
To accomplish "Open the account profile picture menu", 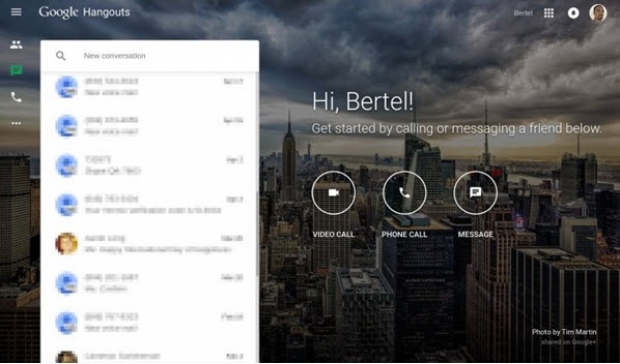I will pos(598,13).
